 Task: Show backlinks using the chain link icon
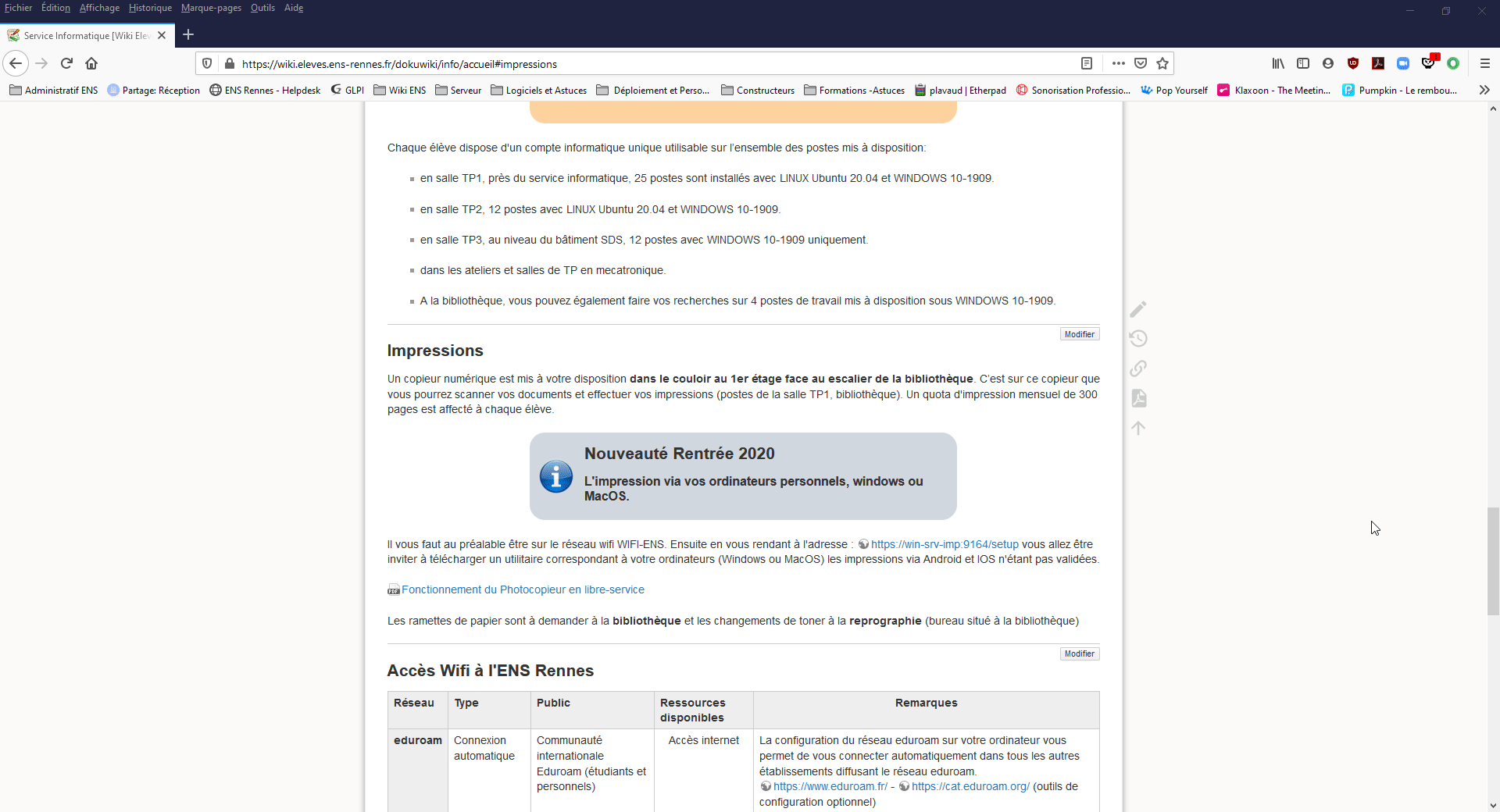[x=1138, y=368]
